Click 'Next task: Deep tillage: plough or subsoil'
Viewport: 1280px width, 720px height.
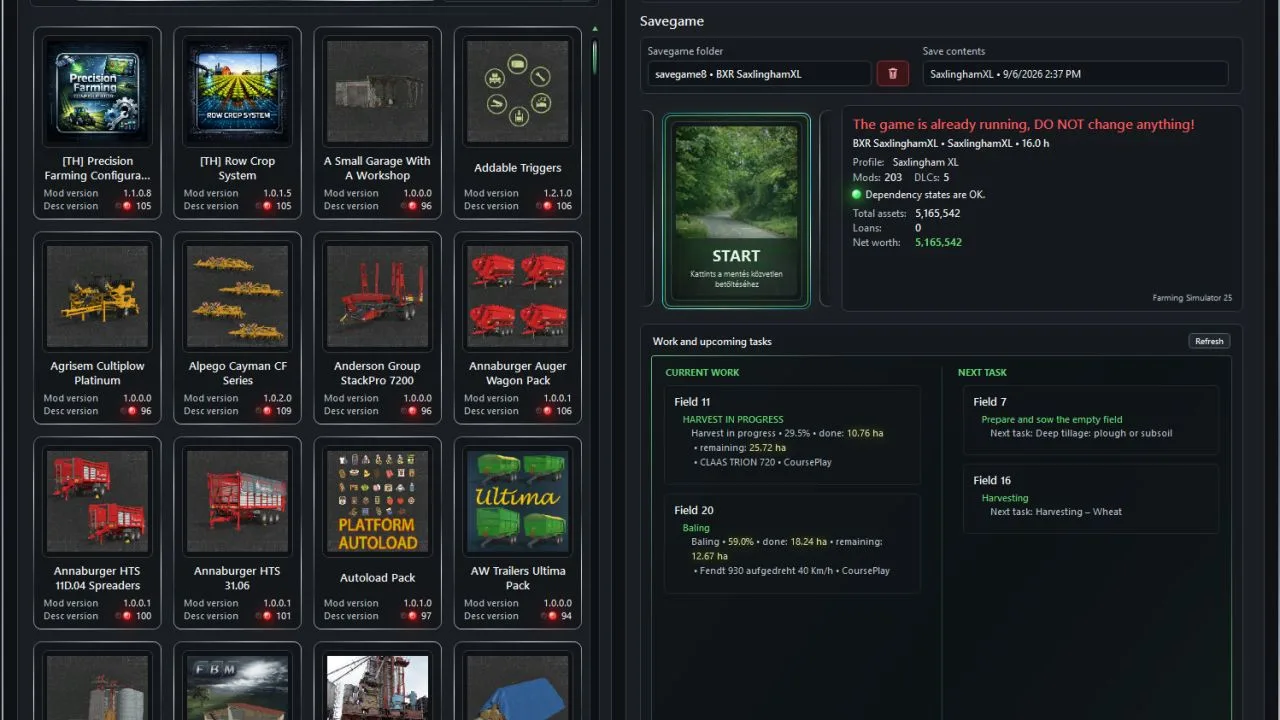tap(1081, 434)
